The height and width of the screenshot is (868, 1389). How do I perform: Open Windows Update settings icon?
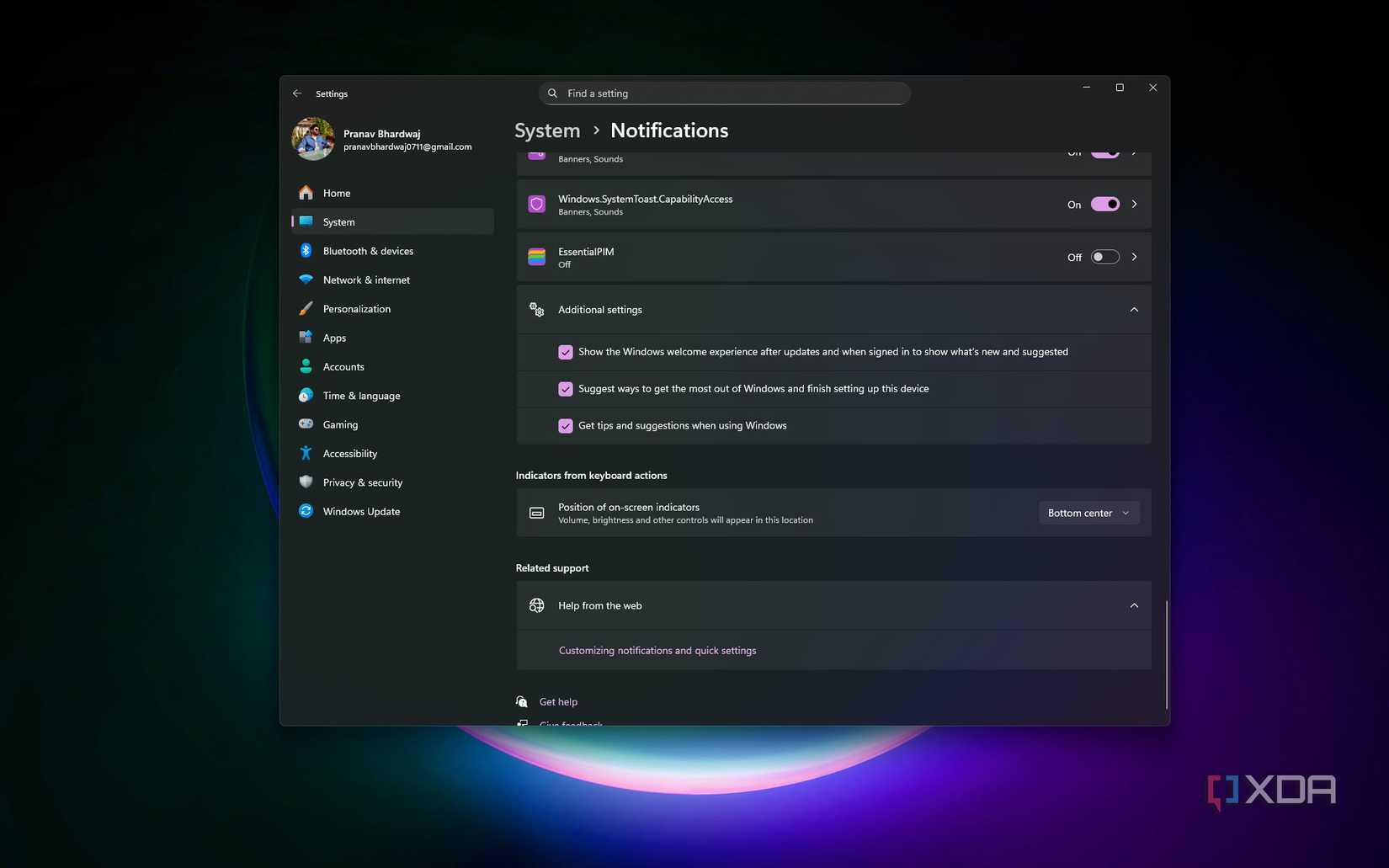pyautogui.click(x=305, y=511)
